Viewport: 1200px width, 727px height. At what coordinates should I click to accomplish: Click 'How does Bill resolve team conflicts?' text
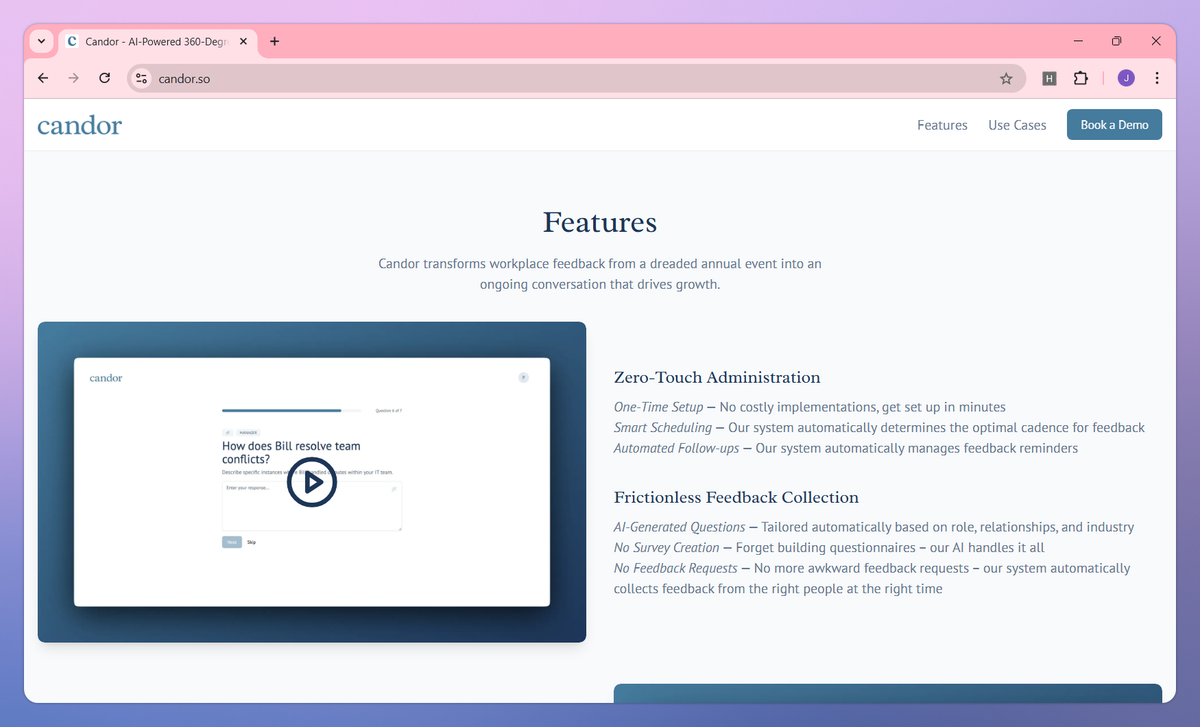(291, 452)
